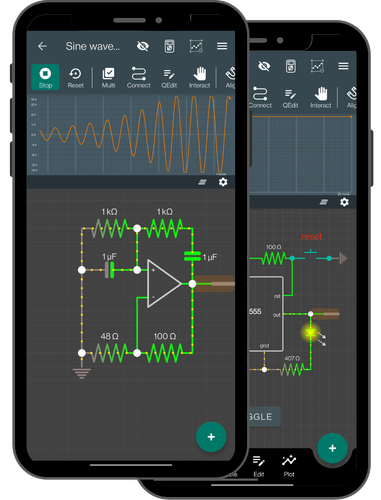Choose the QEdit tool on back phone
This screenshot has width=381, height=500.
[x=290, y=98]
